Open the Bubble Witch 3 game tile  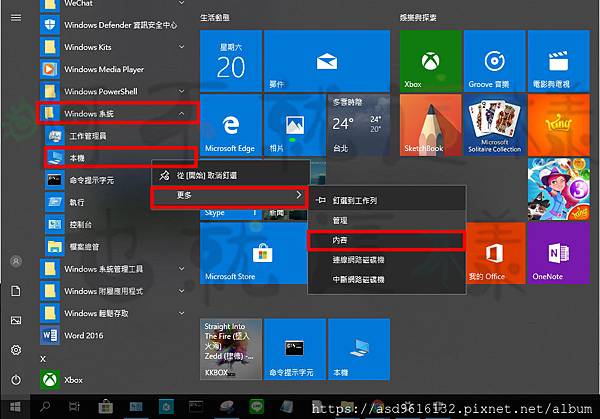click(x=559, y=189)
